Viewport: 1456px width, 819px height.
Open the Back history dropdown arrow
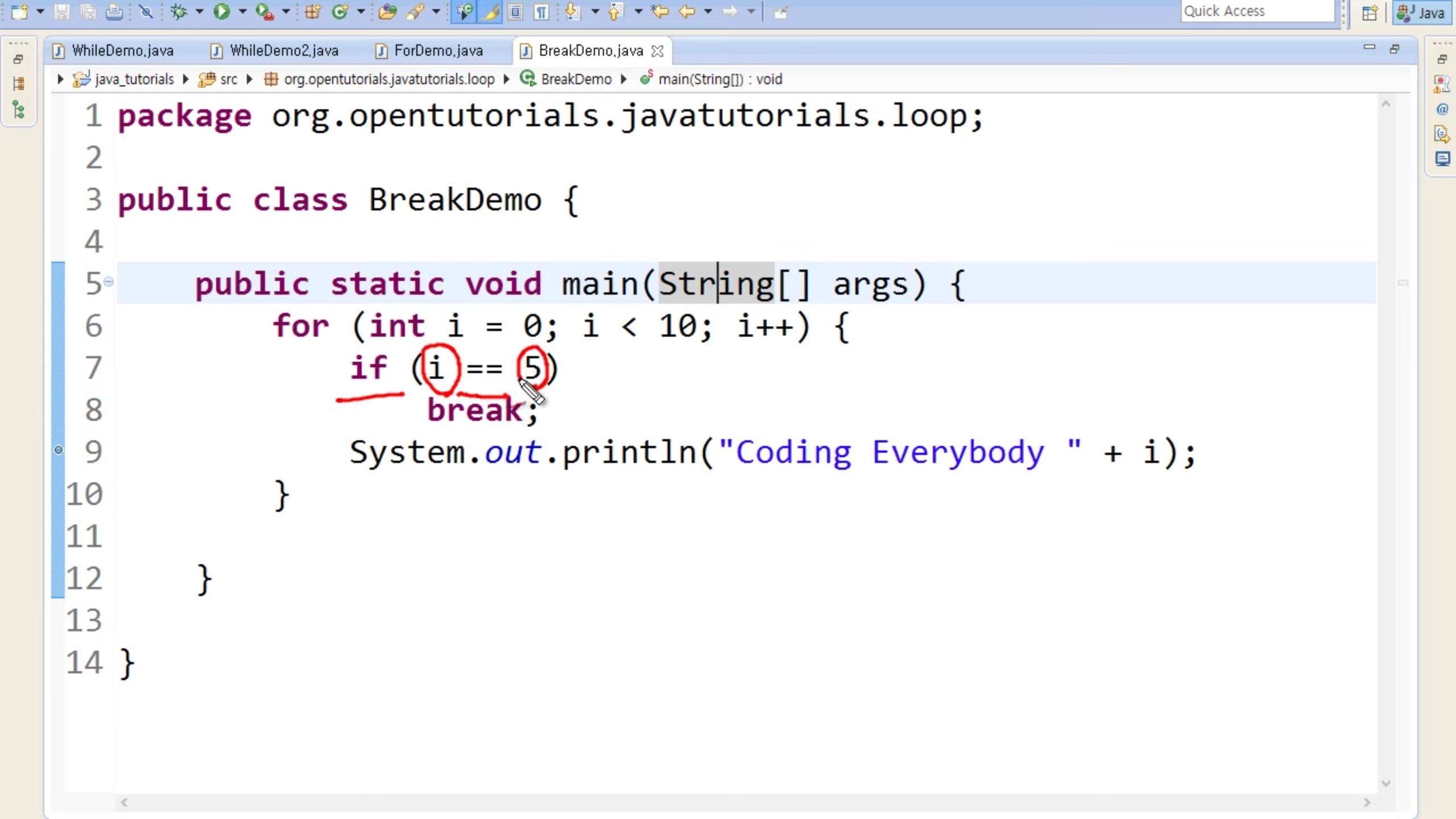(x=708, y=11)
